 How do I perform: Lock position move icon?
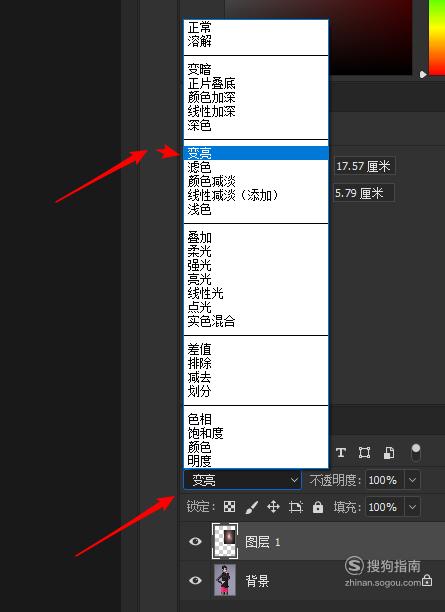[x=273, y=507]
